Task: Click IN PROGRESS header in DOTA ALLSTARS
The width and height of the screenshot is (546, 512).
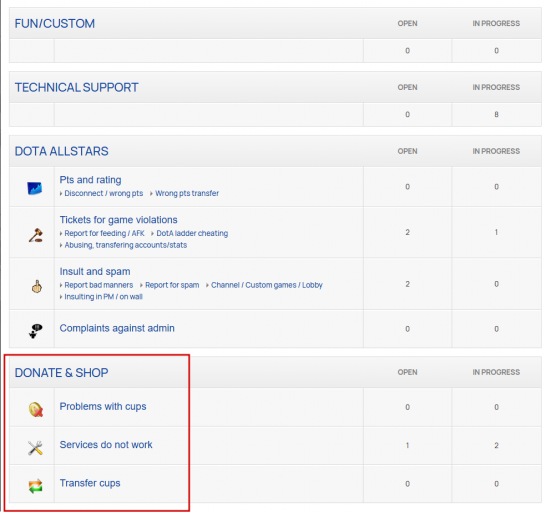Action: tap(496, 151)
